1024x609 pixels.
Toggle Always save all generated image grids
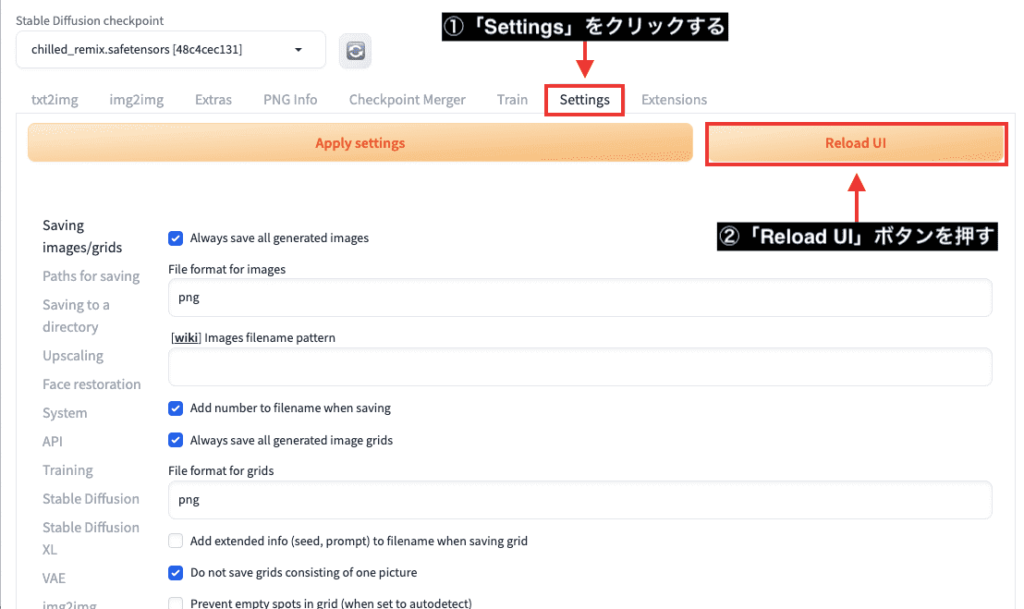tap(176, 440)
